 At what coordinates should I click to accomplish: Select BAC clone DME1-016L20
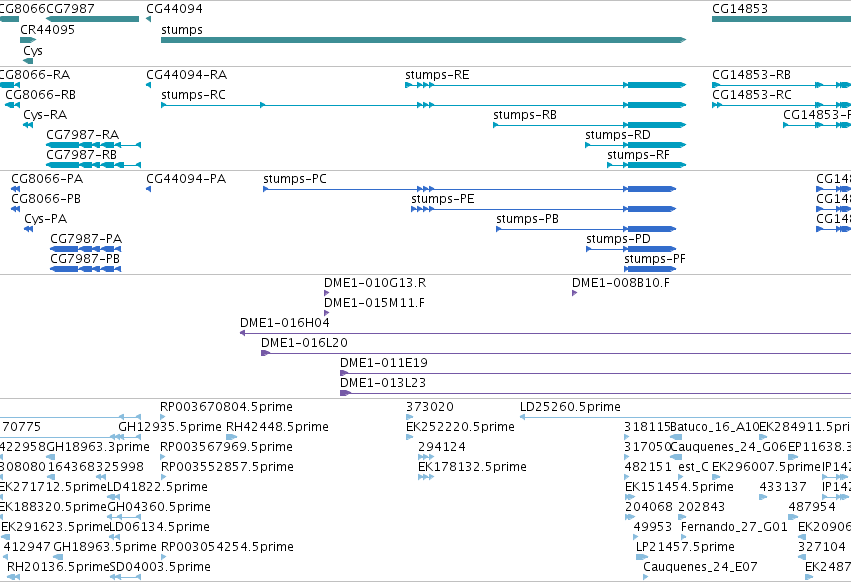[556, 353]
